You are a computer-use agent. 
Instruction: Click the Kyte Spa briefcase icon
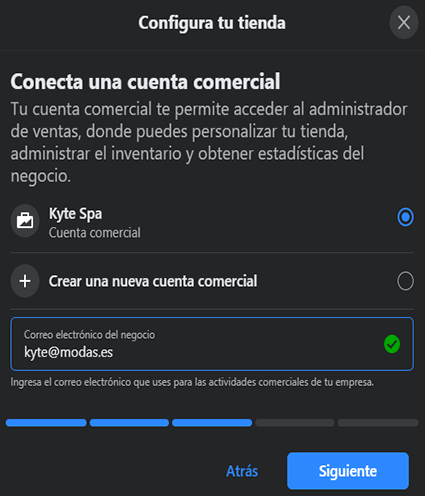point(25,221)
